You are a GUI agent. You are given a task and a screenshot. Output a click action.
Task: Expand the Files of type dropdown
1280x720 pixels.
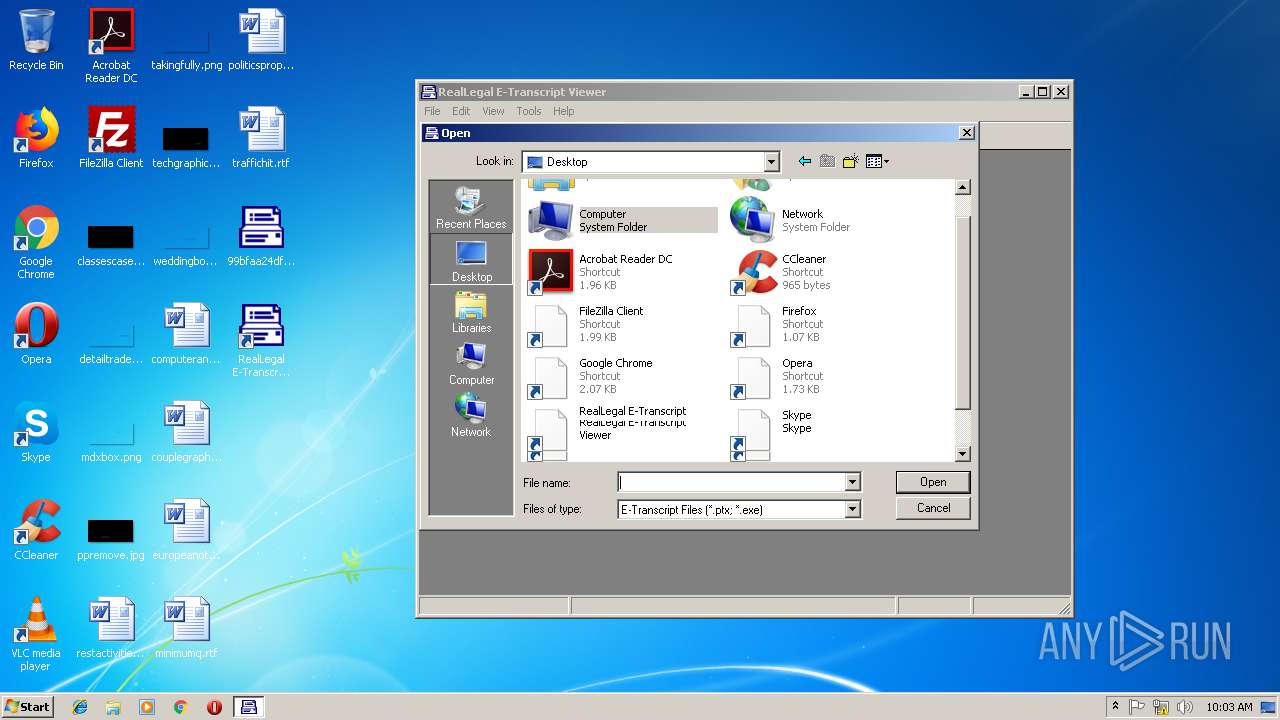pos(852,509)
